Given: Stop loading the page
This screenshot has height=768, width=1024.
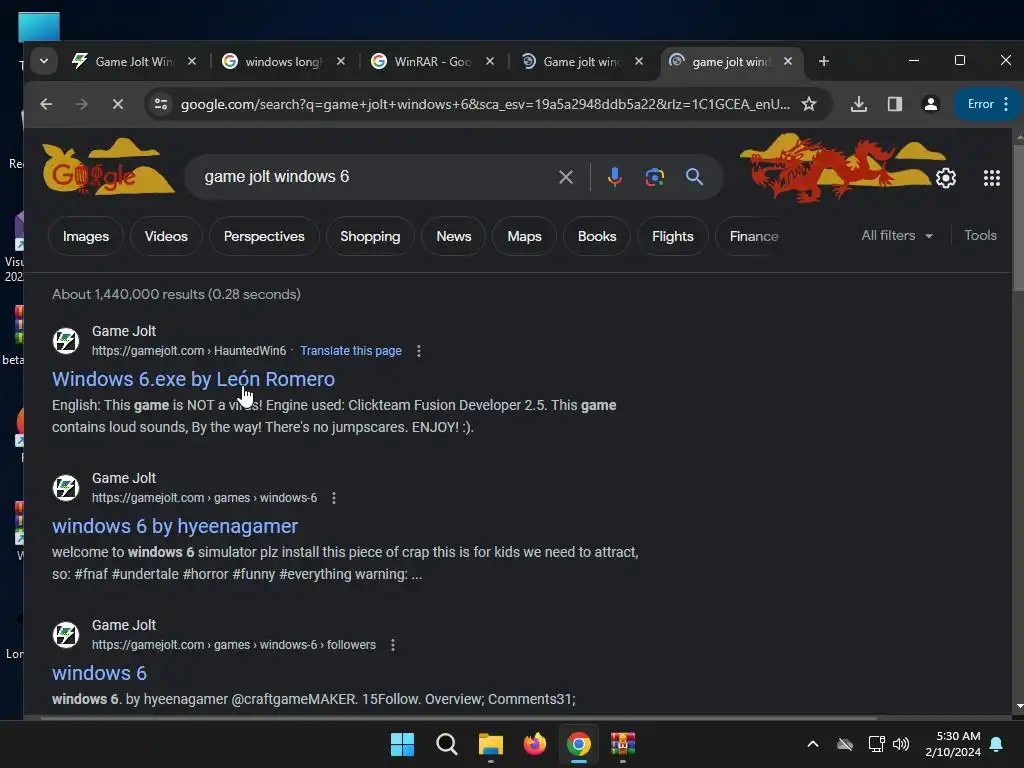Looking at the screenshot, I should (118, 104).
